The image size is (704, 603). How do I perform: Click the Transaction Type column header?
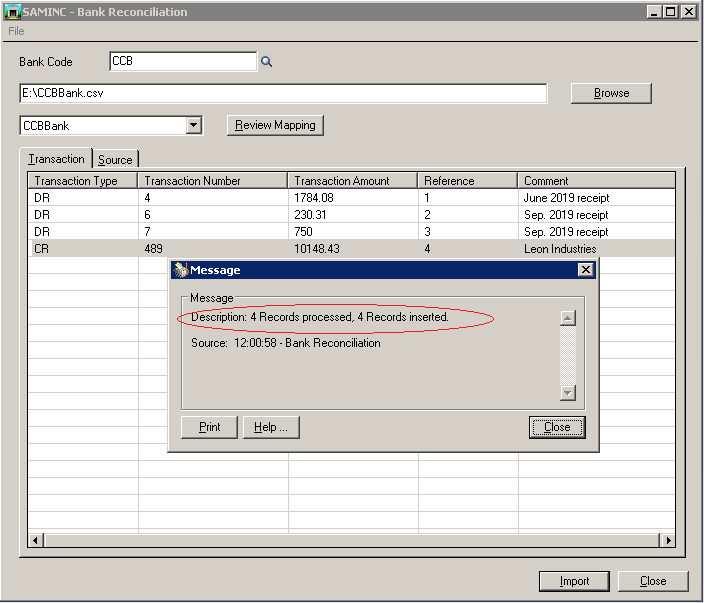[x=83, y=180]
